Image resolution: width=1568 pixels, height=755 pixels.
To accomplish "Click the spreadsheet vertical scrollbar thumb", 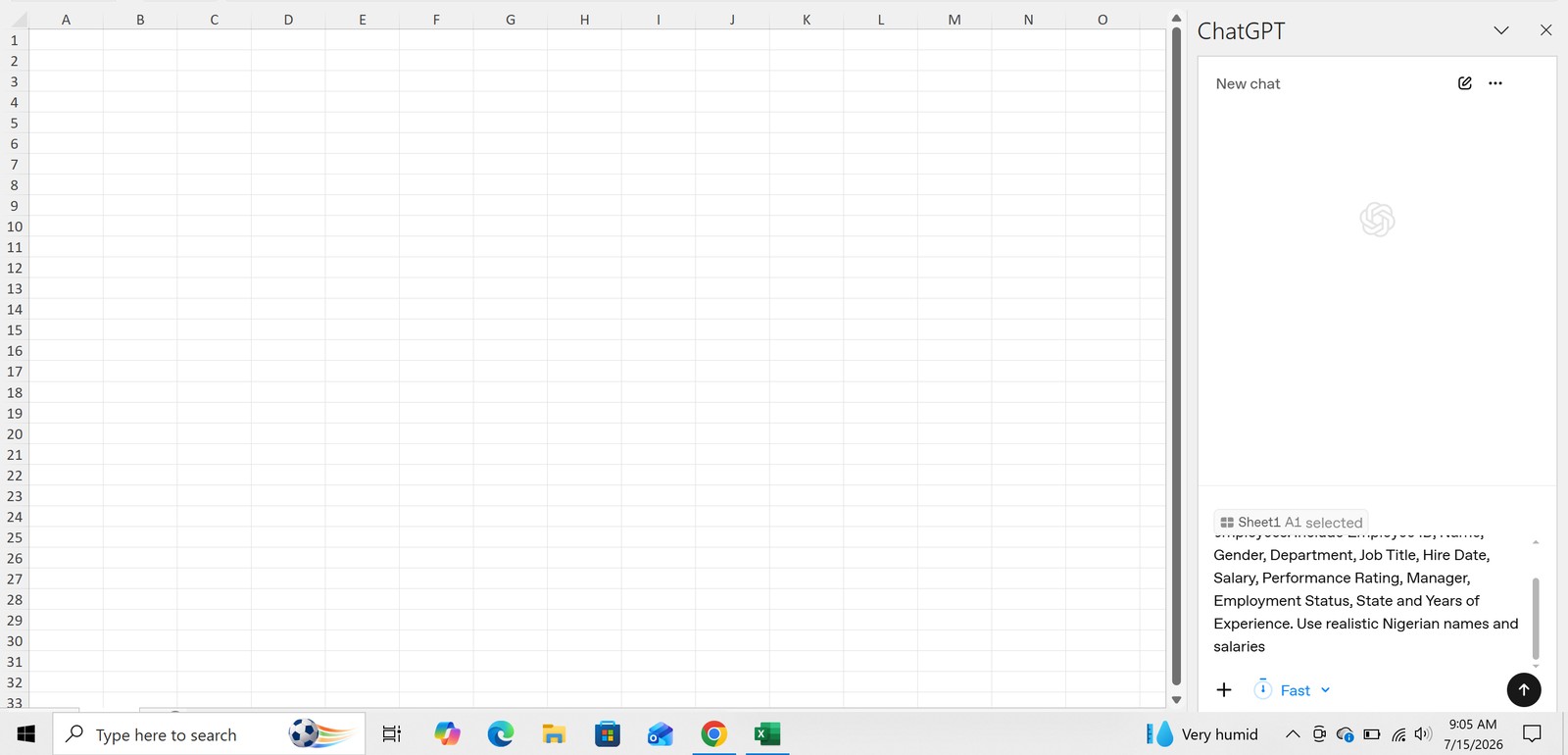I will click(x=1176, y=356).
